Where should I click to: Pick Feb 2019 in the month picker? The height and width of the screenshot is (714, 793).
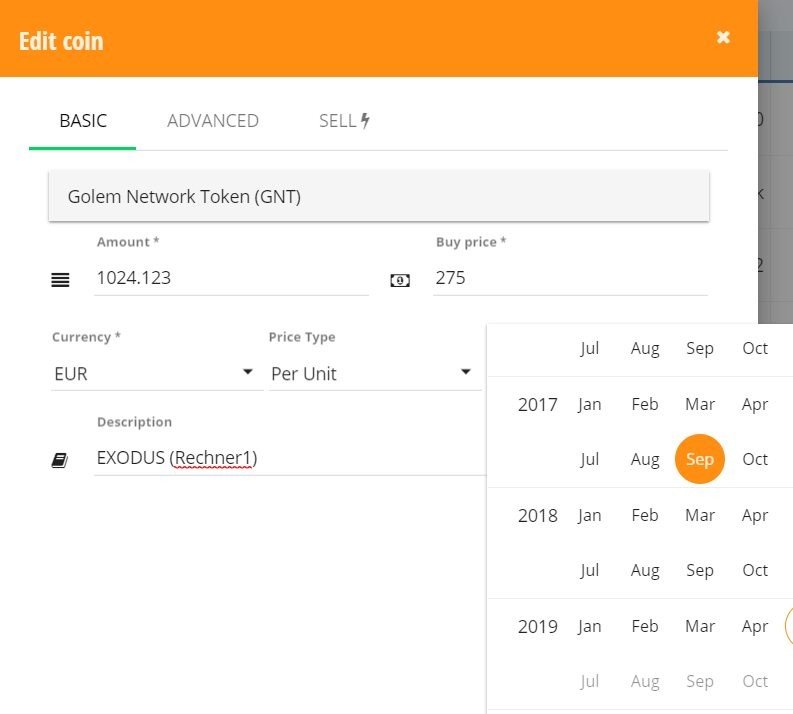645,626
